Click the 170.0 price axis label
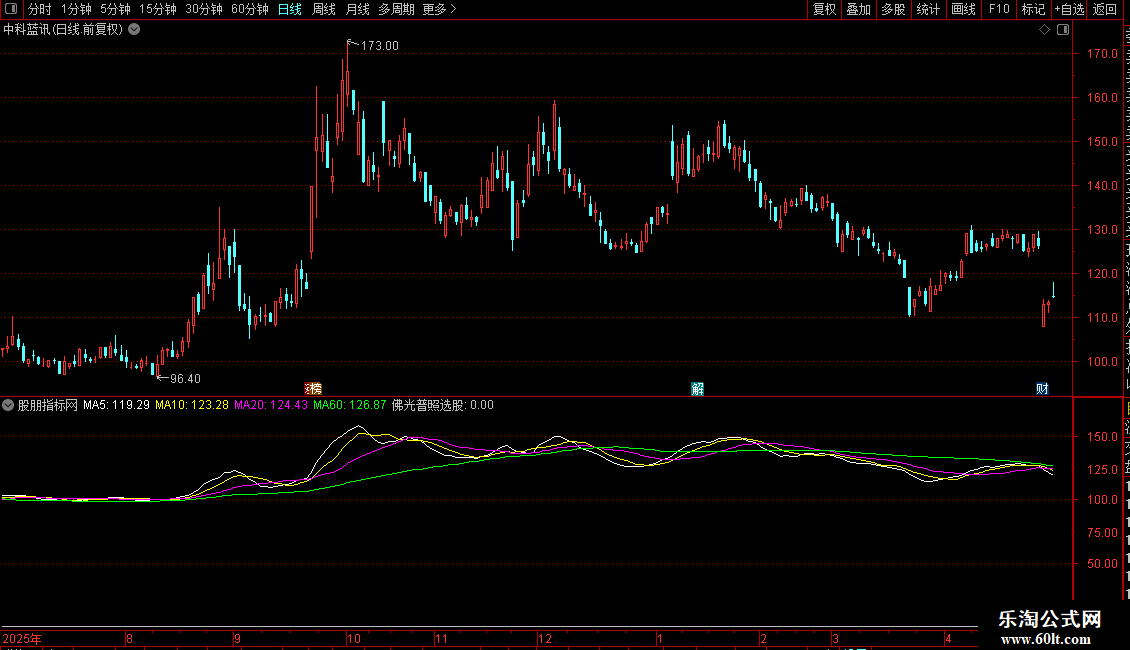 click(1102, 53)
